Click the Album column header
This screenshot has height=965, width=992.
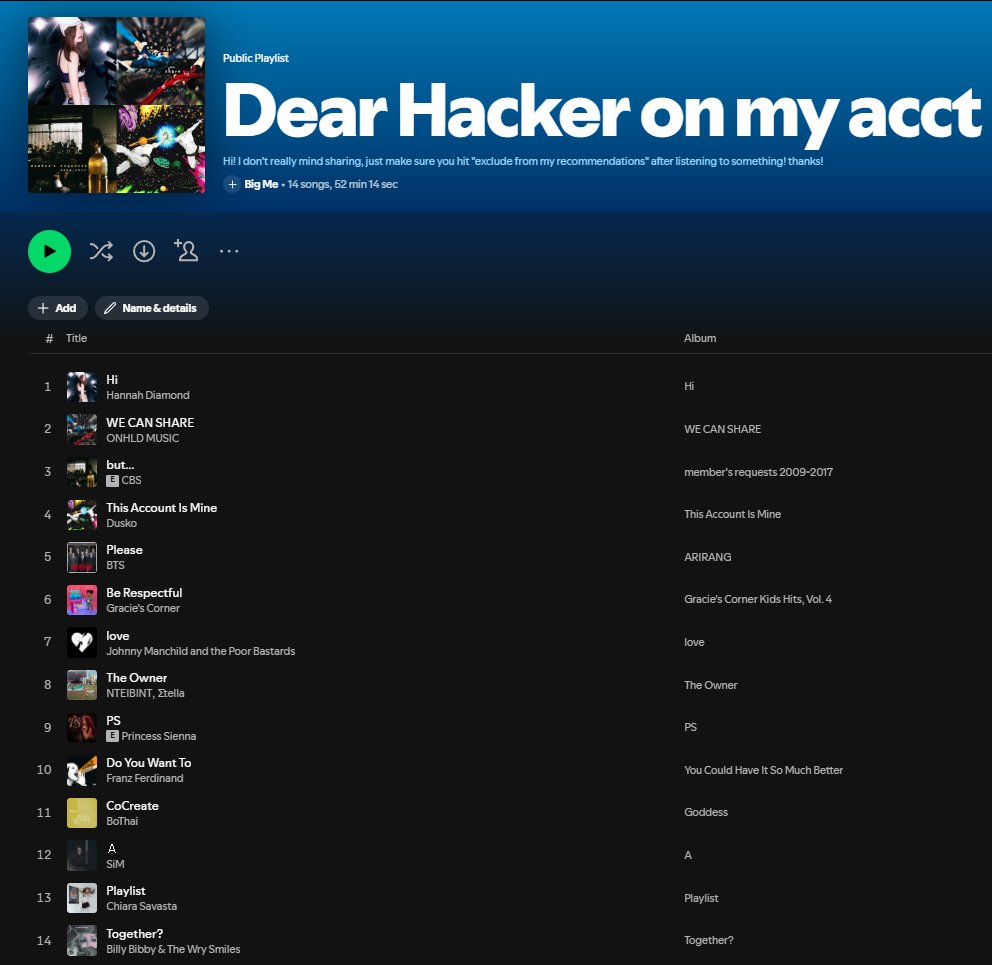click(700, 338)
